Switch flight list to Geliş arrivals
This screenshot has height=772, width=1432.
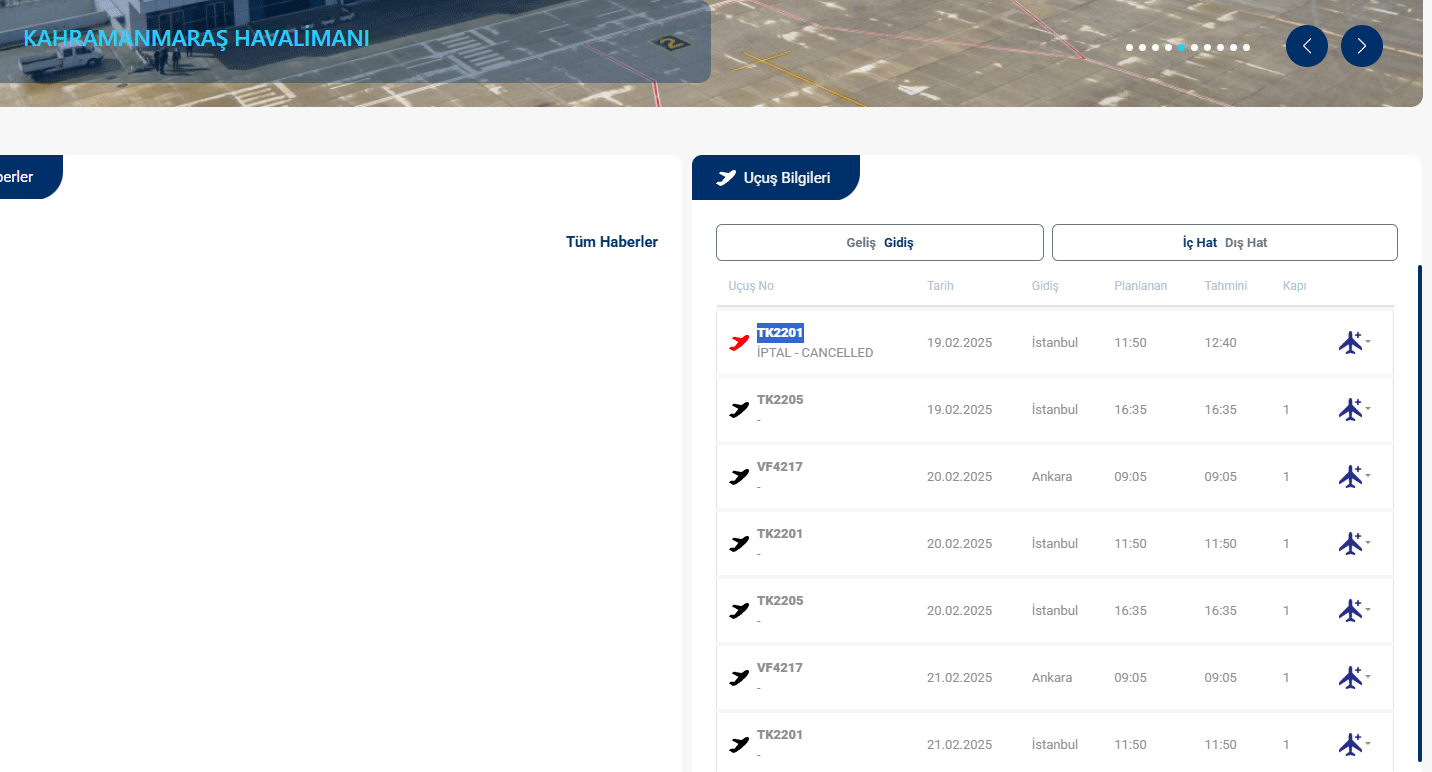coord(860,243)
